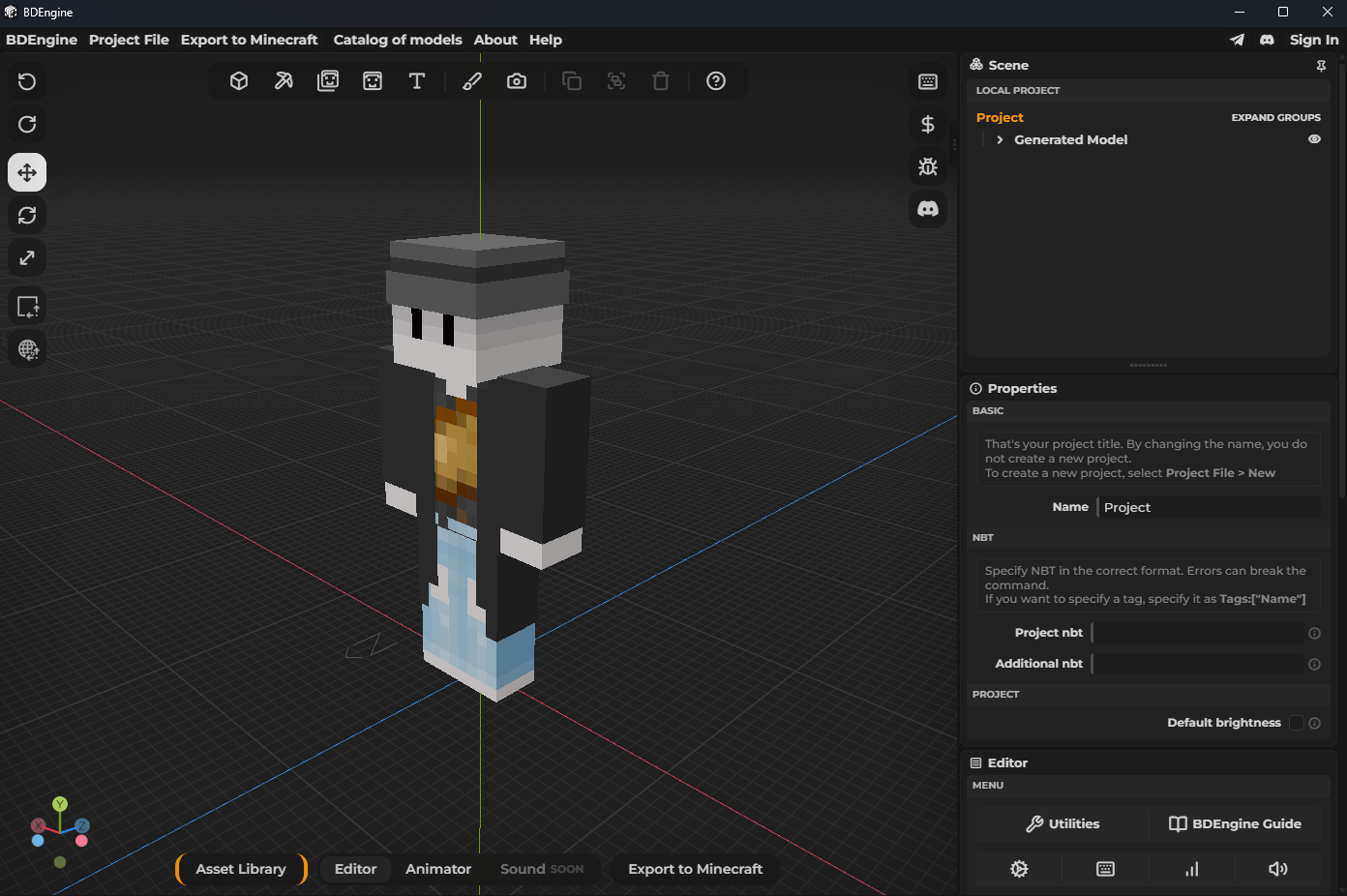The image size is (1347, 896).
Task: Click the Project nbt input field
Action: click(1197, 633)
